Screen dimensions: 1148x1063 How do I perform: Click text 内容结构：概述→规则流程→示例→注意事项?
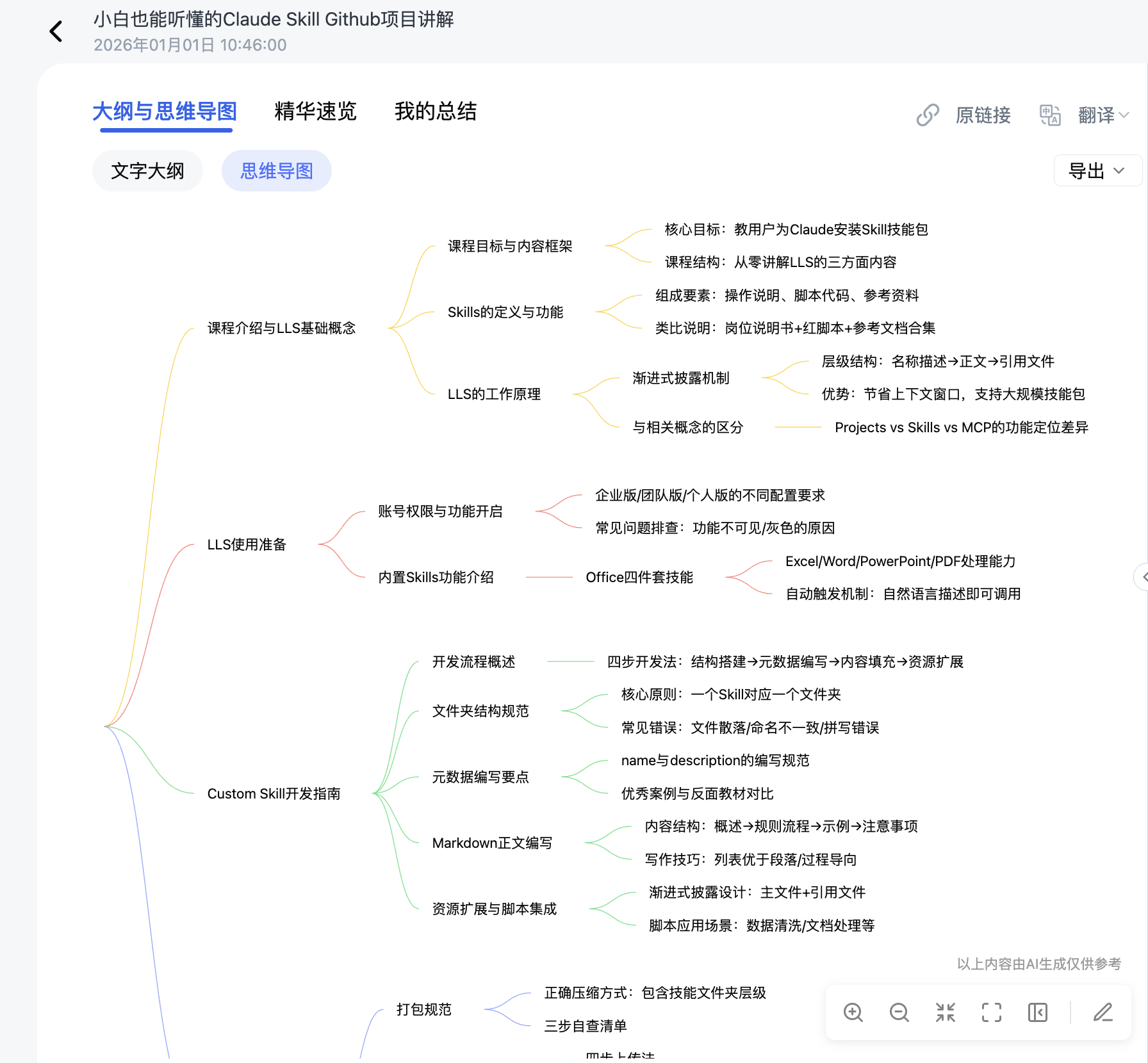781,826
